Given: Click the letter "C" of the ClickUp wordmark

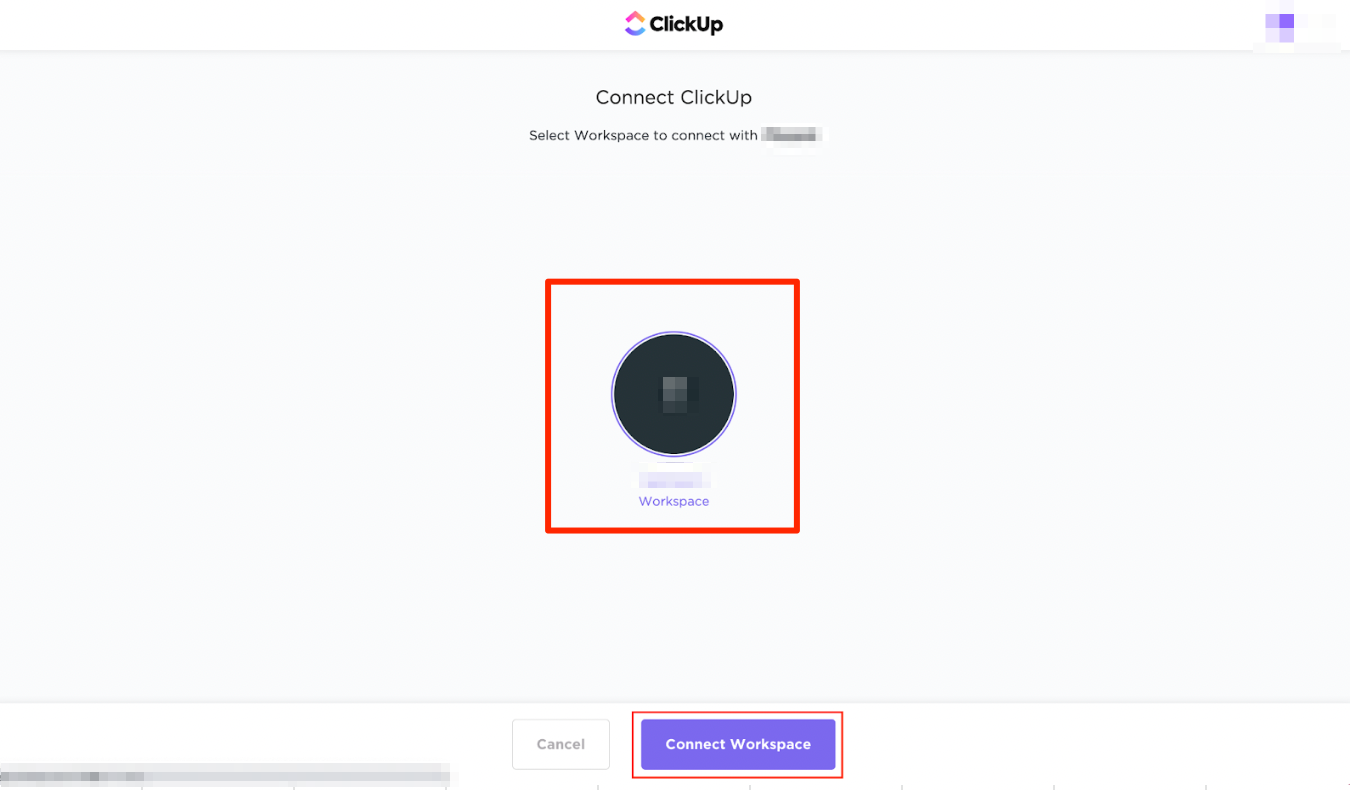Looking at the screenshot, I should tap(658, 25).
